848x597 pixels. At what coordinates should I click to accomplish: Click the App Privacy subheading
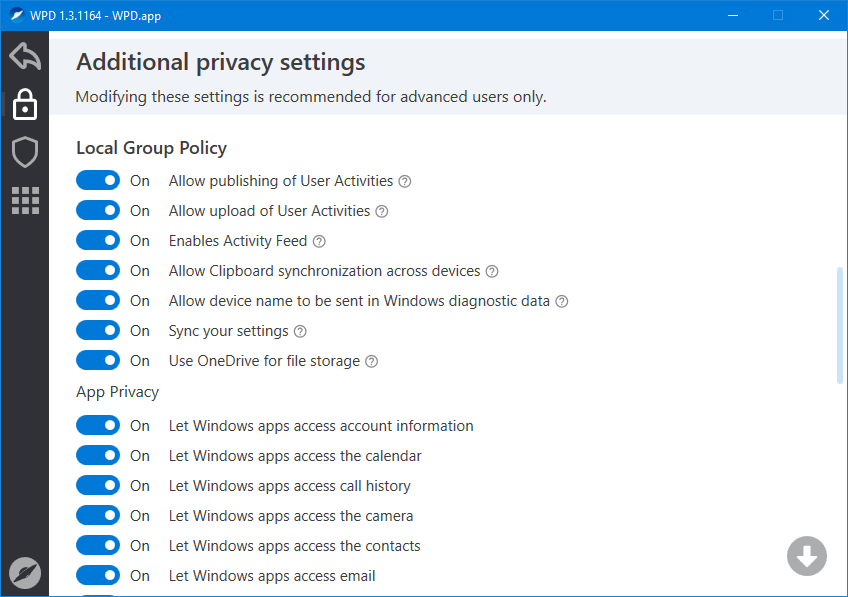click(117, 392)
